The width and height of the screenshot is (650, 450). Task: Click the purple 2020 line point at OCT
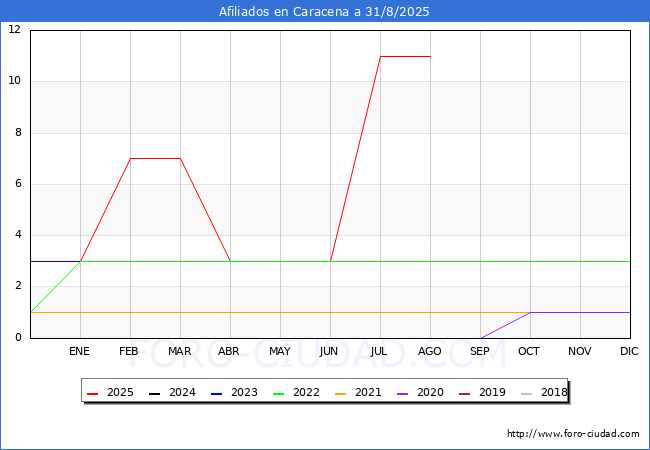tap(530, 312)
